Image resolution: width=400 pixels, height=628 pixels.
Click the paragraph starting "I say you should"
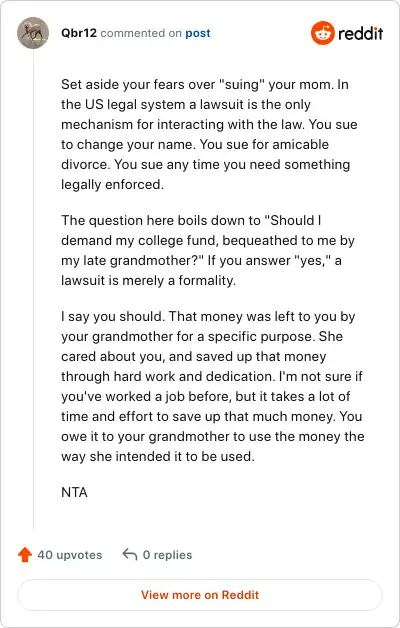(x=213, y=386)
